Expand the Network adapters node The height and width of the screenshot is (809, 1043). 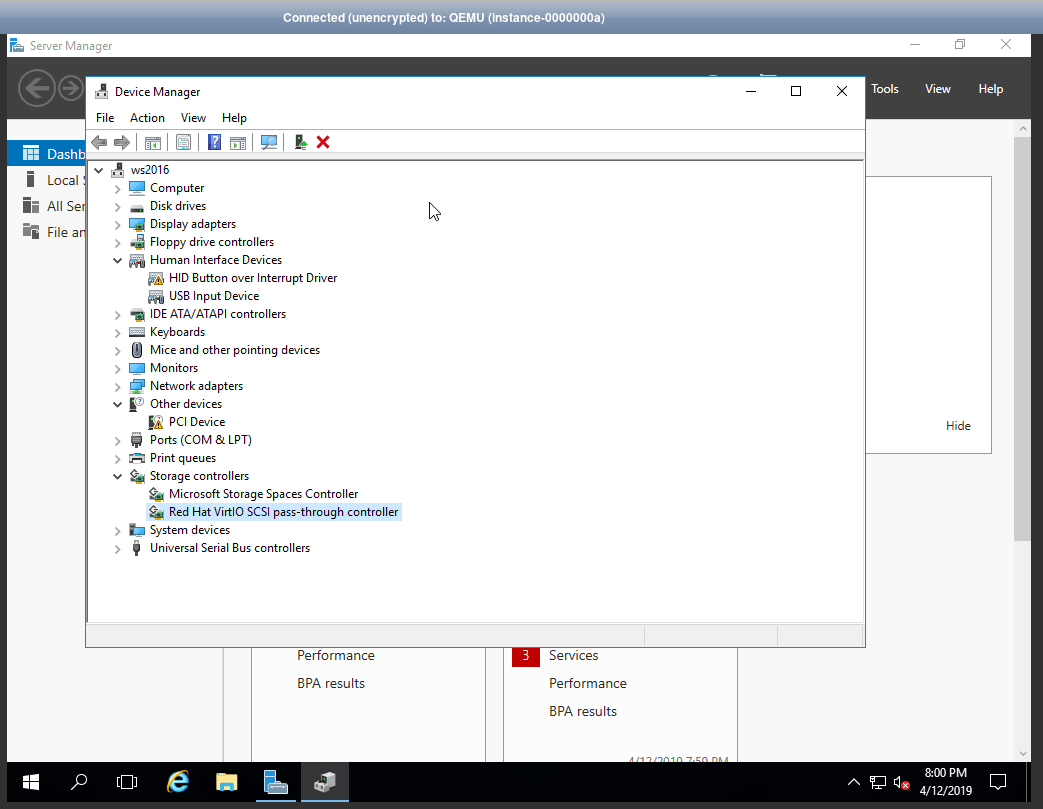click(117, 385)
